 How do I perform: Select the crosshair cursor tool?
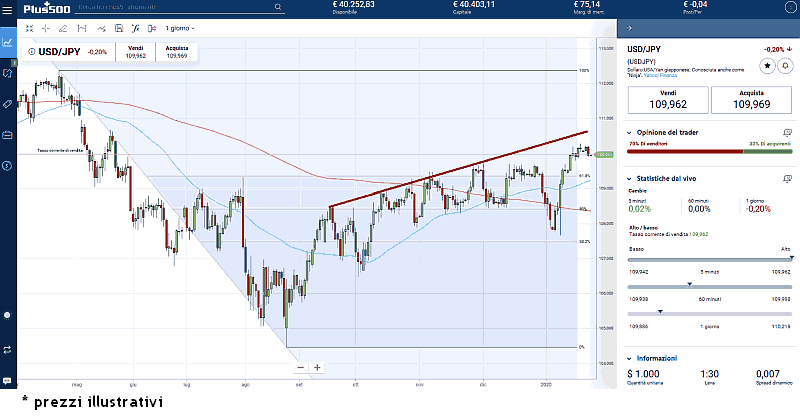click(46, 28)
